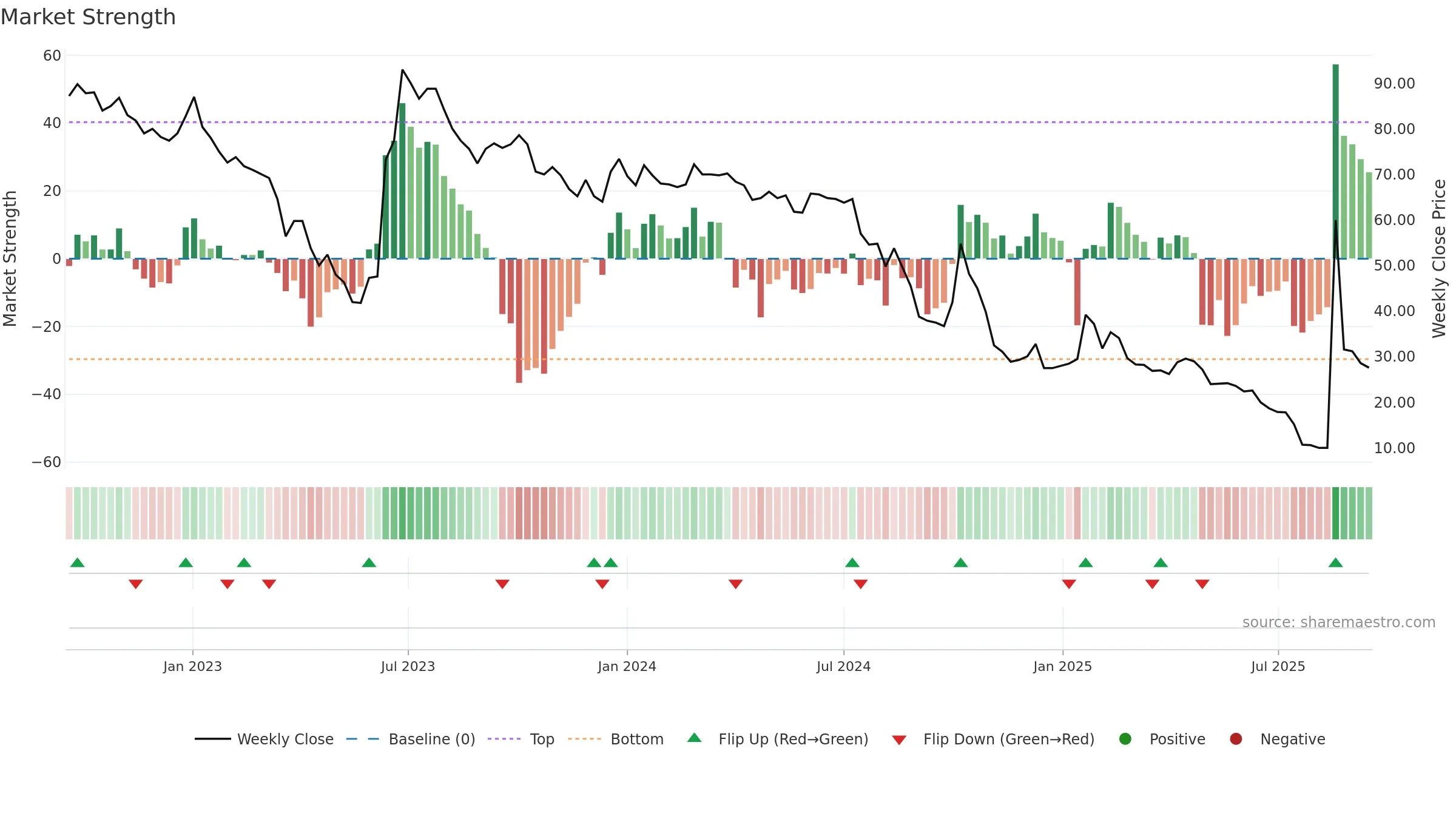
Task: Click the Flip Up triangle just after Jul 2024
Action: click(852, 562)
